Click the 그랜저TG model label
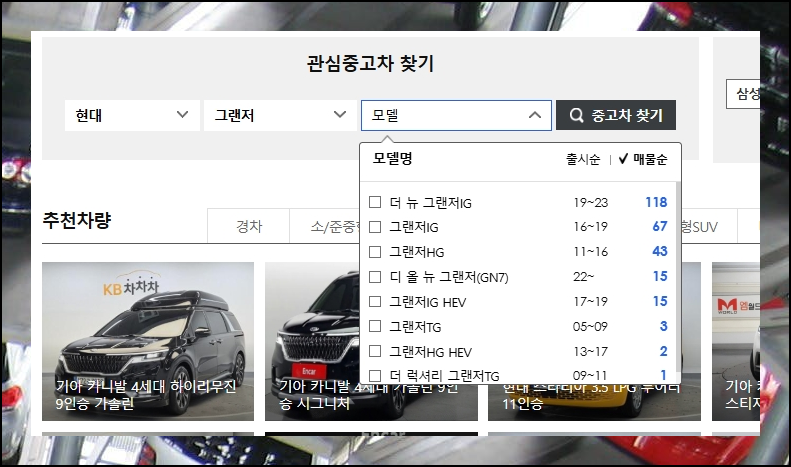 click(x=415, y=327)
